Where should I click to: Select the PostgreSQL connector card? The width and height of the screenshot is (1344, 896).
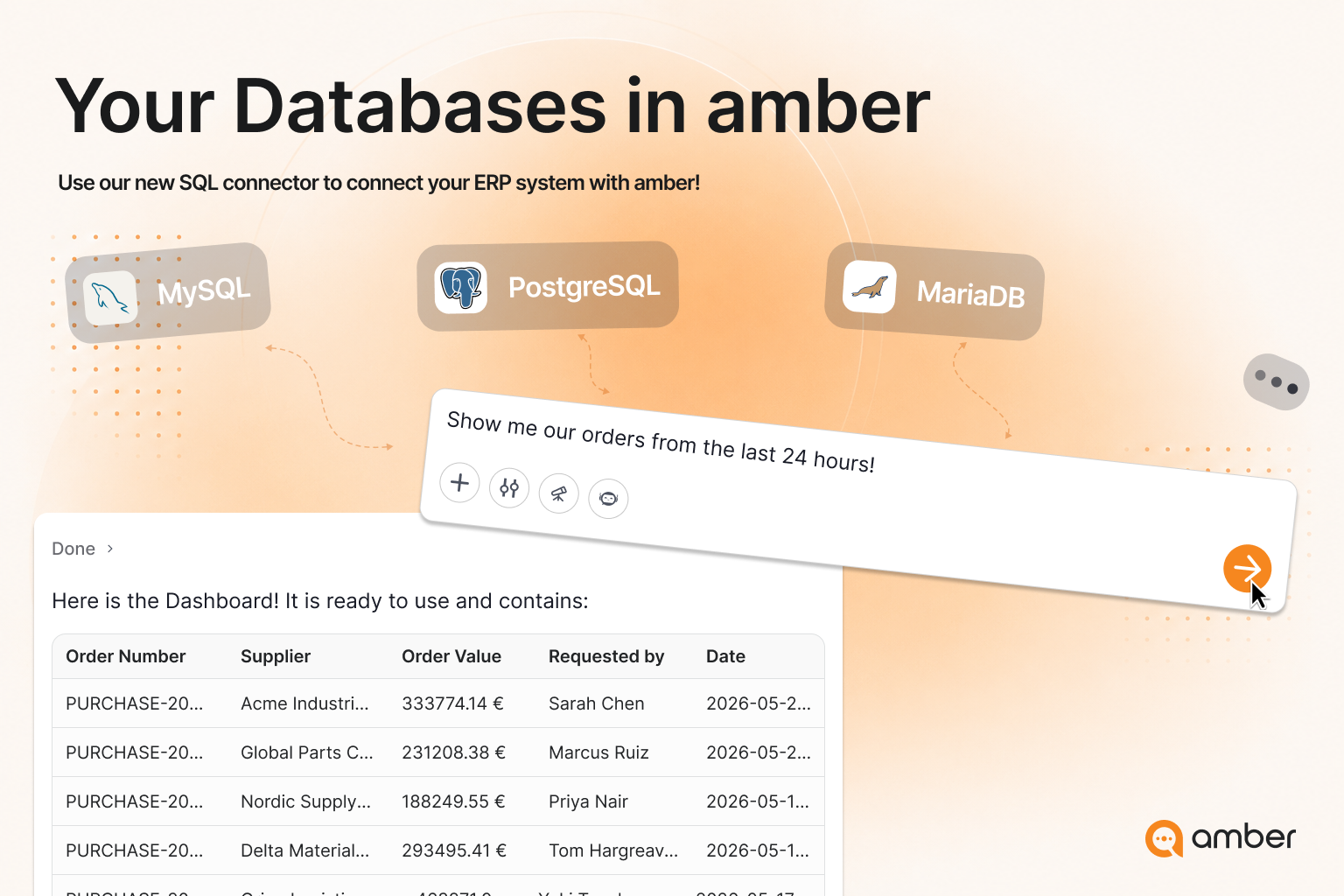coord(548,286)
